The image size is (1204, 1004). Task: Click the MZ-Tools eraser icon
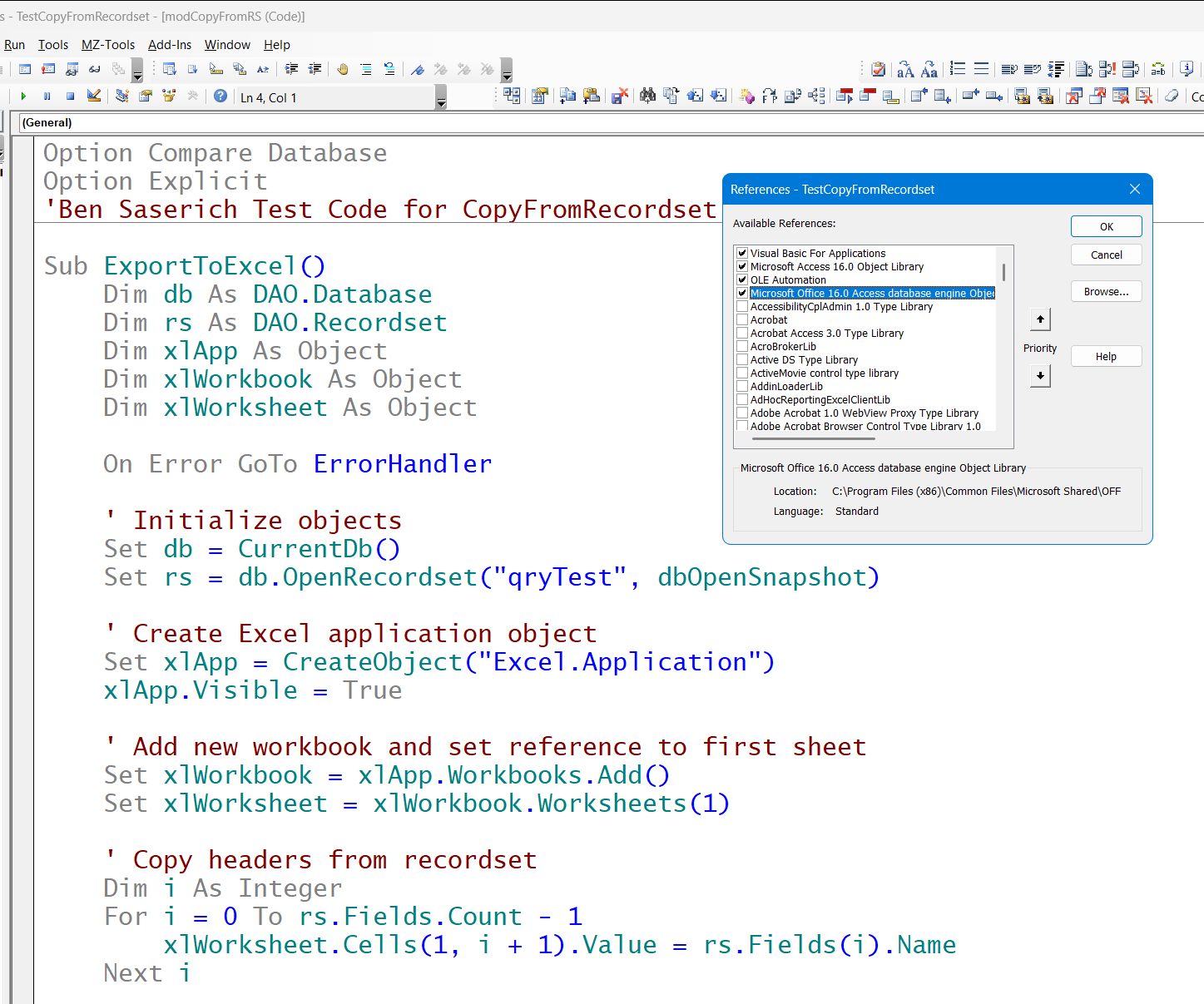[1172, 96]
